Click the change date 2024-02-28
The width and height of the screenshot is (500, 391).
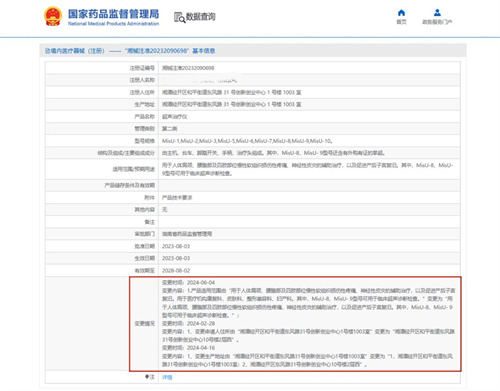coord(201,323)
